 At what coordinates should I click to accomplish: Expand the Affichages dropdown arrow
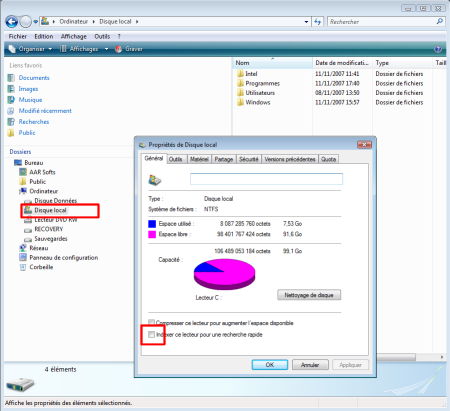click(x=106, y=49)
